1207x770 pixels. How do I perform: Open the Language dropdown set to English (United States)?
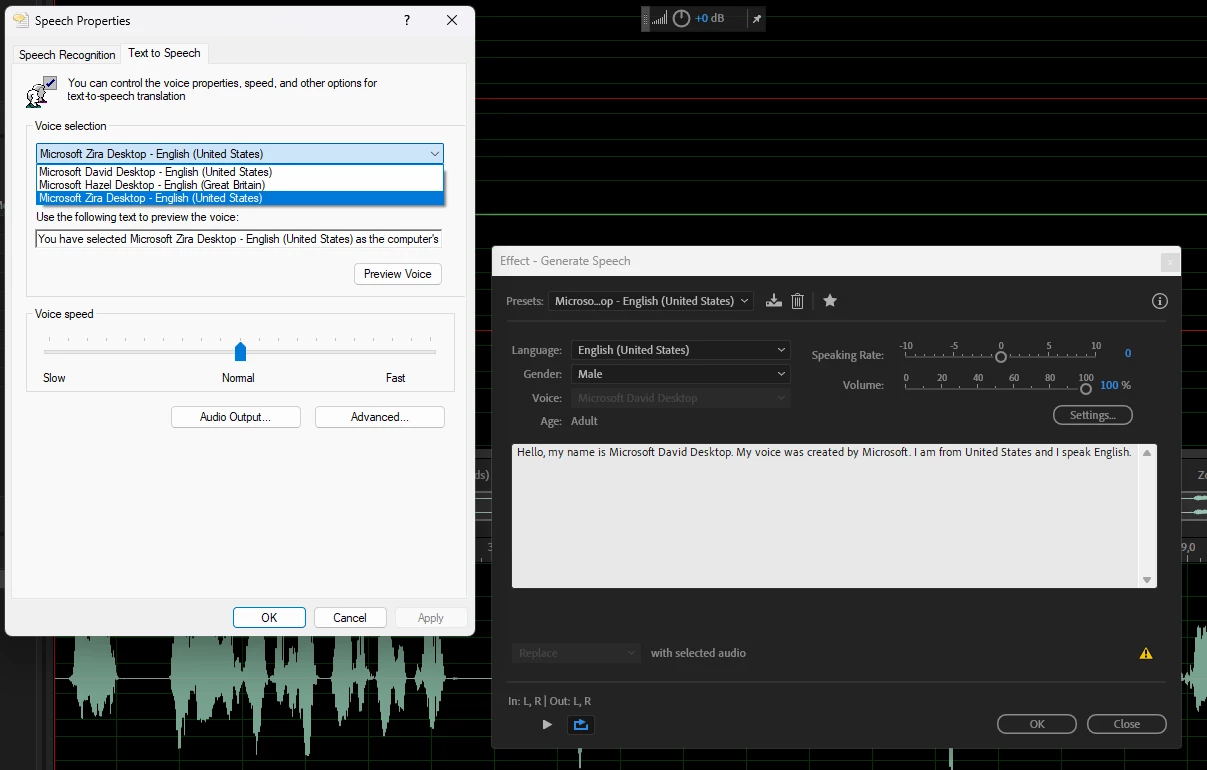pyautogui.click(x=681, y=350)
